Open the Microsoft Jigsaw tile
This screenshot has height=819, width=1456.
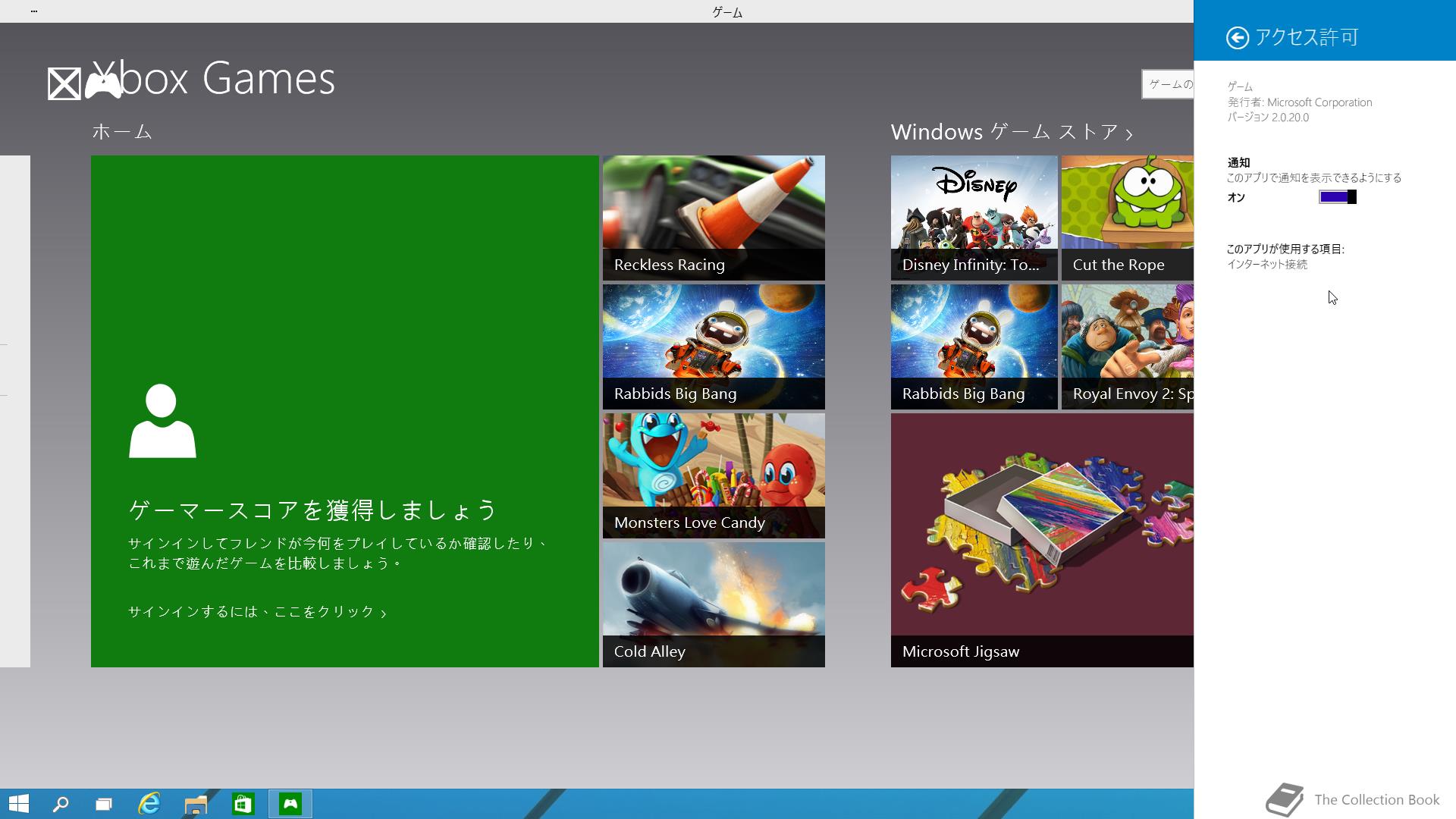coord(1042,541)
